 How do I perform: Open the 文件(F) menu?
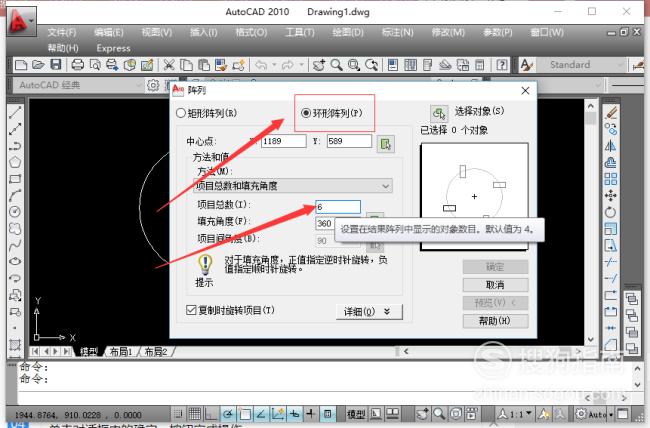(62, 32)
